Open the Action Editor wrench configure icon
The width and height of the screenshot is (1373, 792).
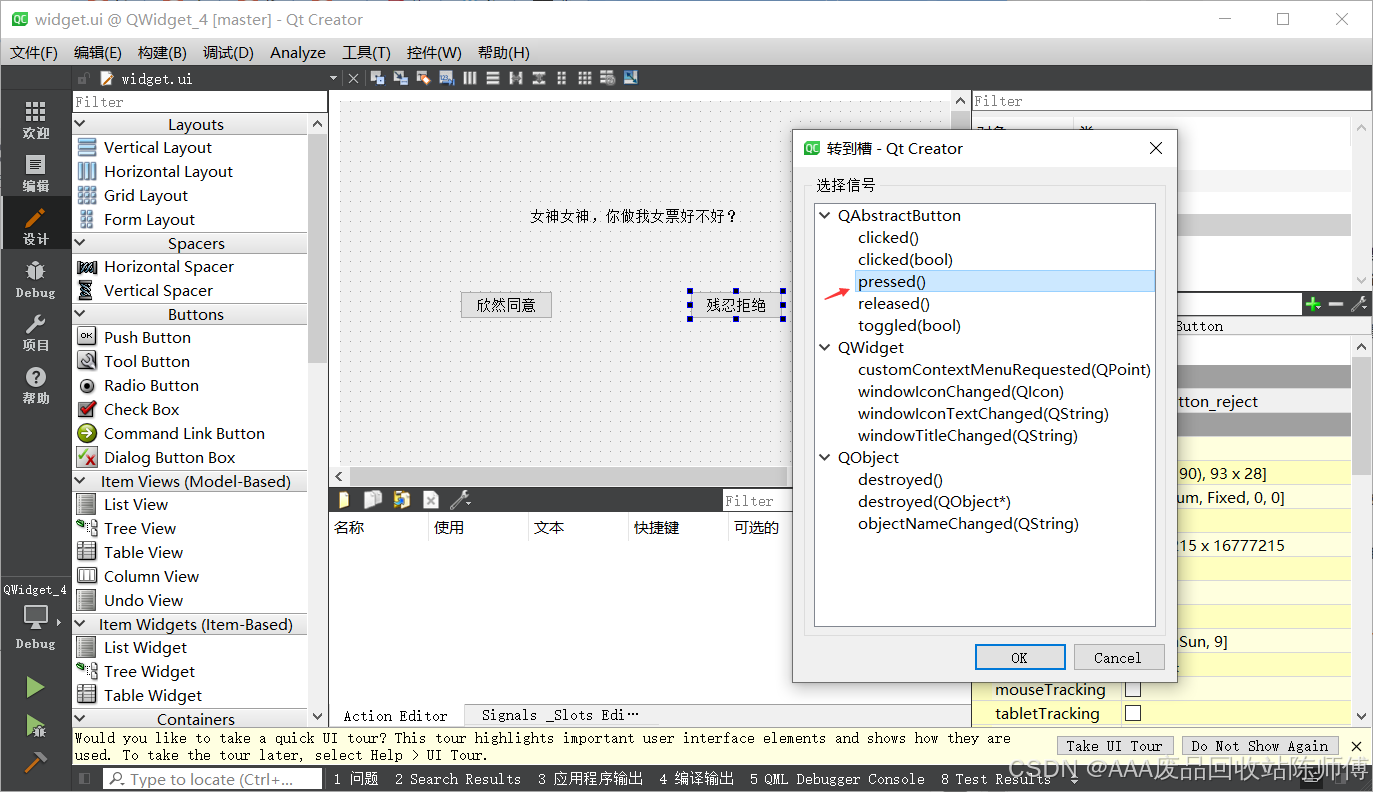coord(460,500)
